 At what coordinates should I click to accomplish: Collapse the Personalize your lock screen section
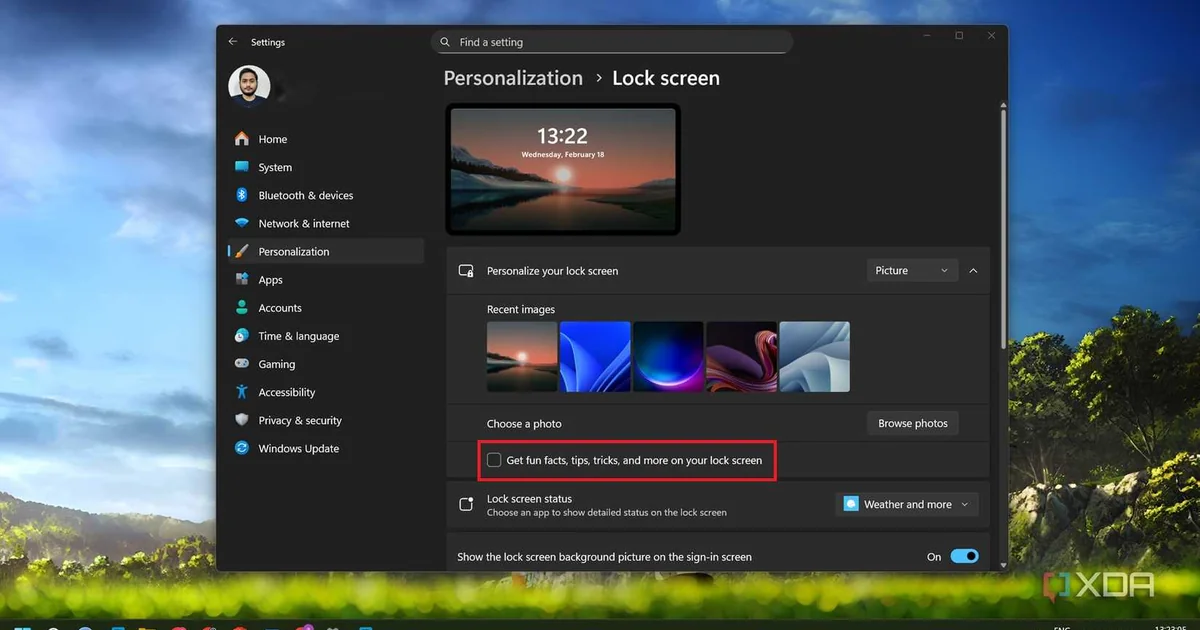click(974, 271)
